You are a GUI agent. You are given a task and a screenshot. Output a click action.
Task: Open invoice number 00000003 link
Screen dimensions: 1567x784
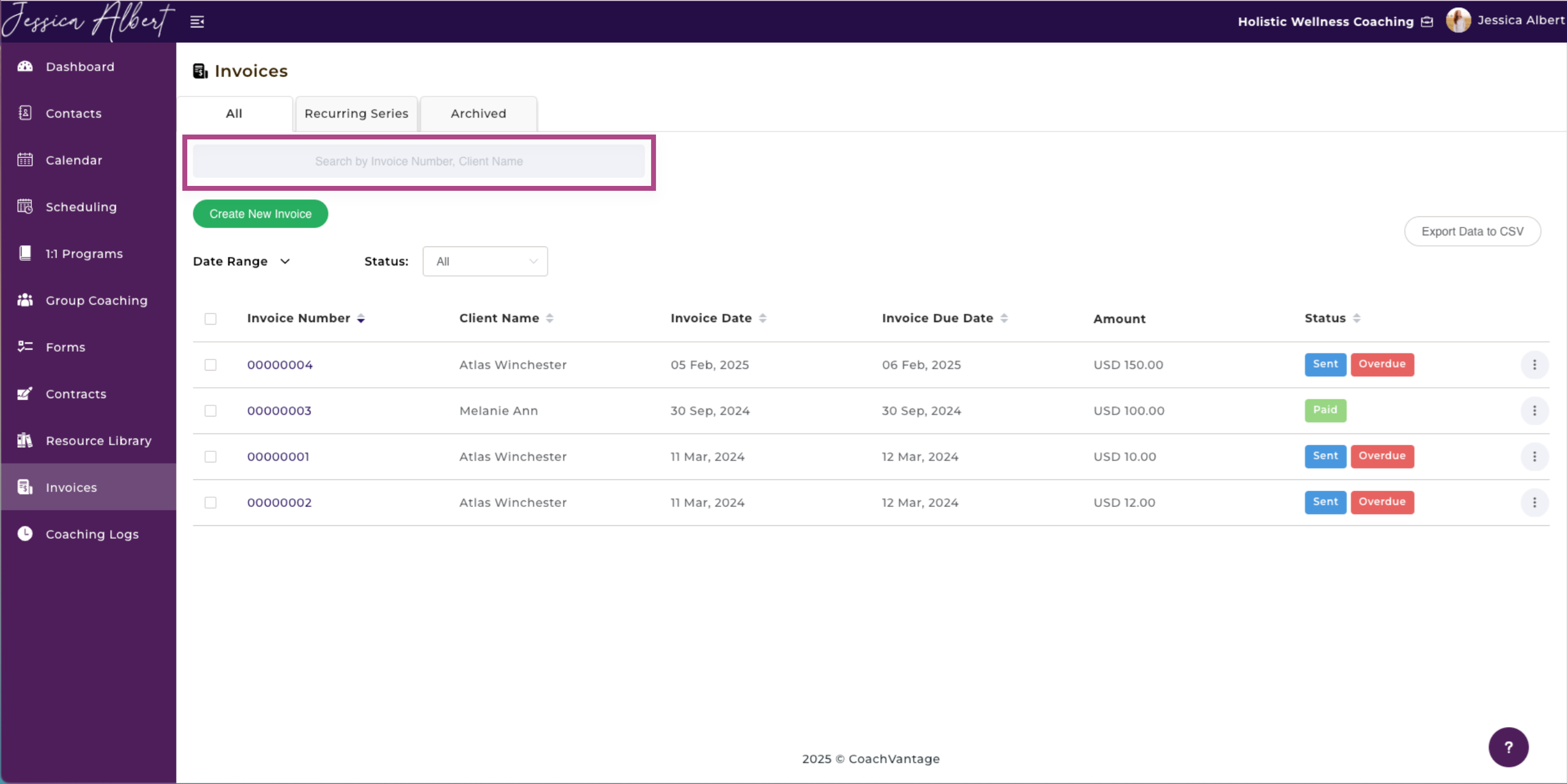point(279,410)
